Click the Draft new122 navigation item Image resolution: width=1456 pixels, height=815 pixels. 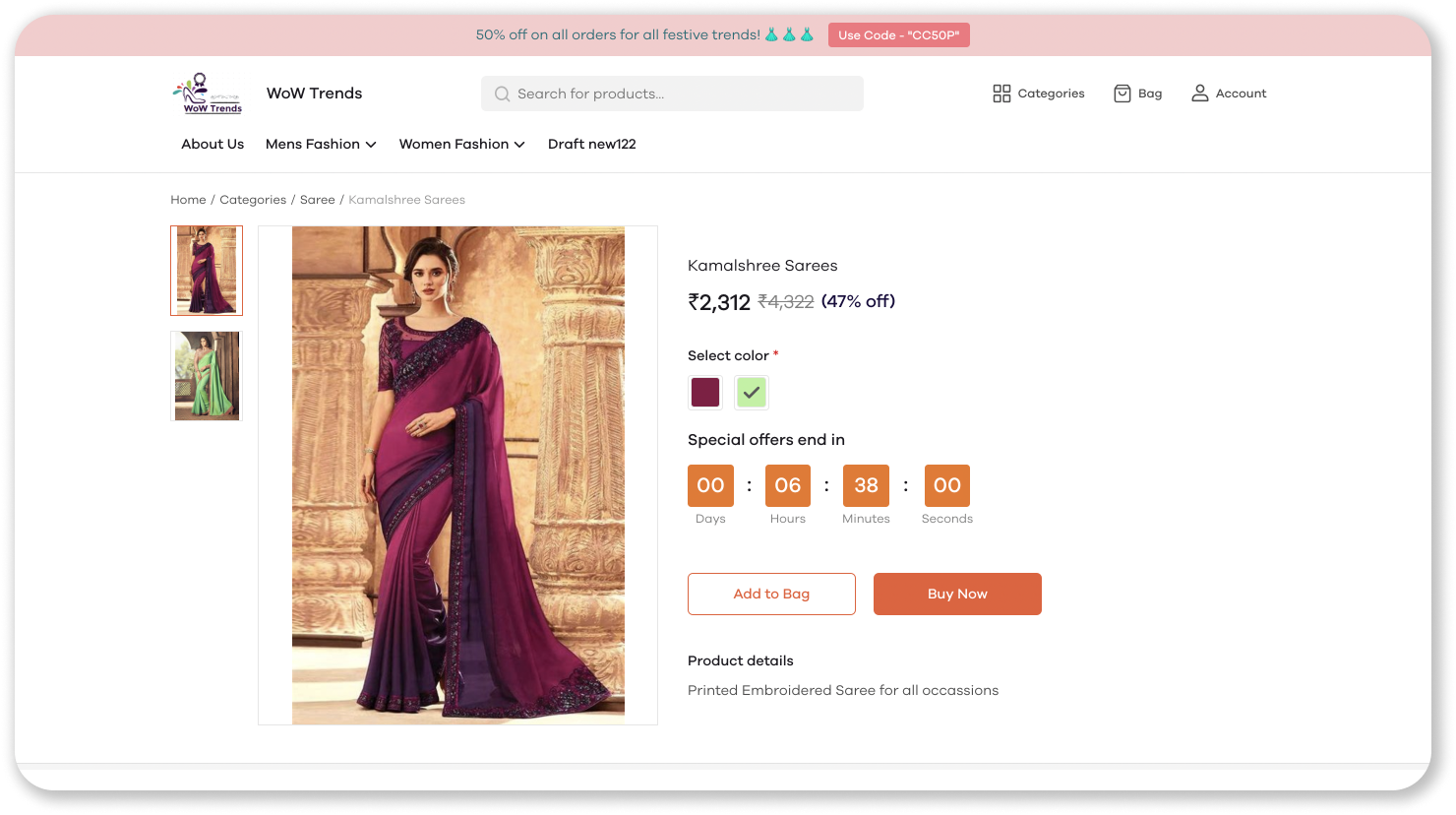coord(591,144)
